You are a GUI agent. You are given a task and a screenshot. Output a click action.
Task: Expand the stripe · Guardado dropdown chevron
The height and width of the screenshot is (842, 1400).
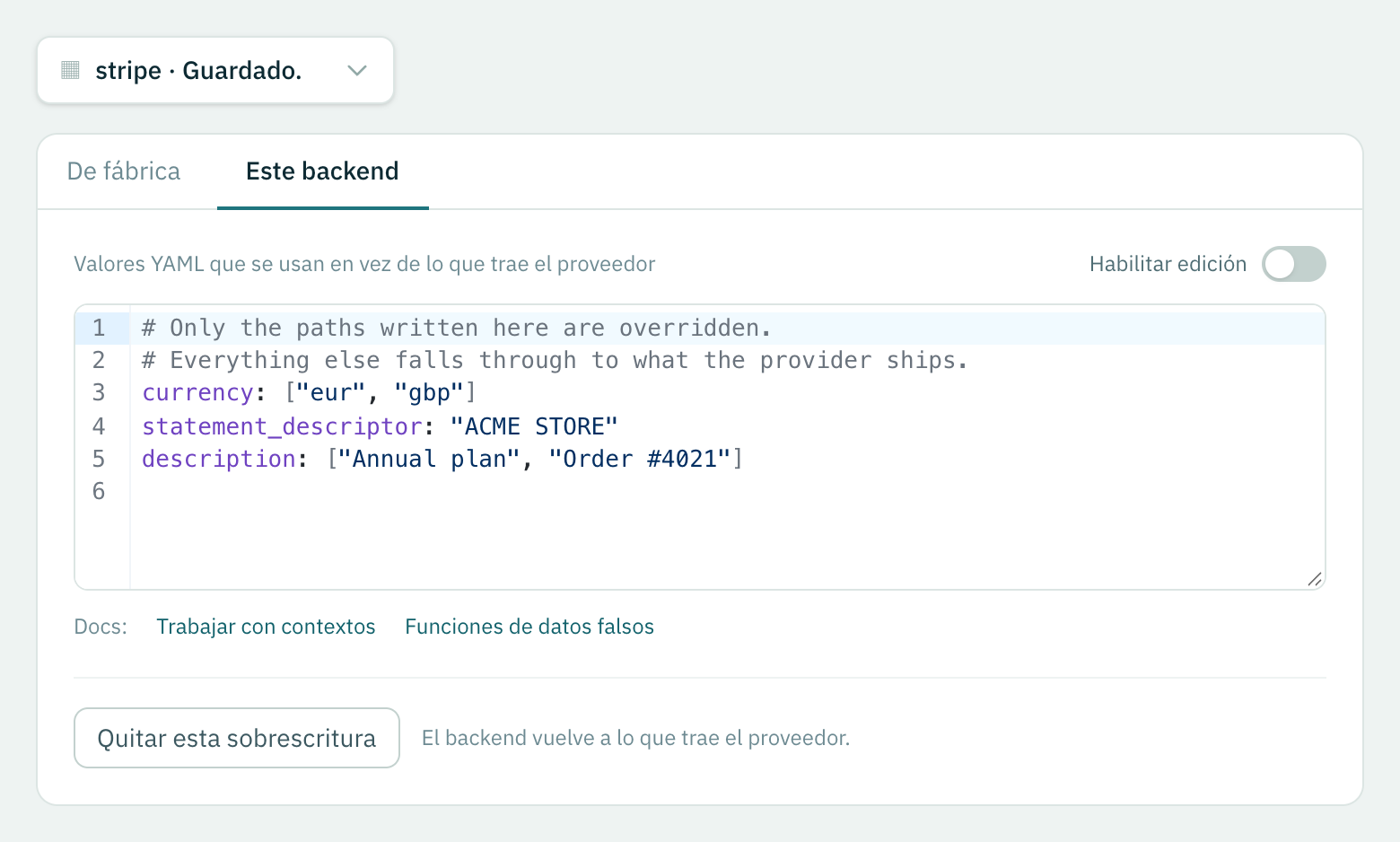[357, 70]
